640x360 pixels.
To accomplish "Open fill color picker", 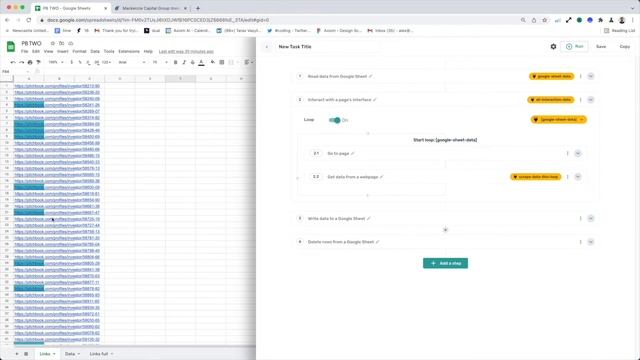I will point(213,62).
